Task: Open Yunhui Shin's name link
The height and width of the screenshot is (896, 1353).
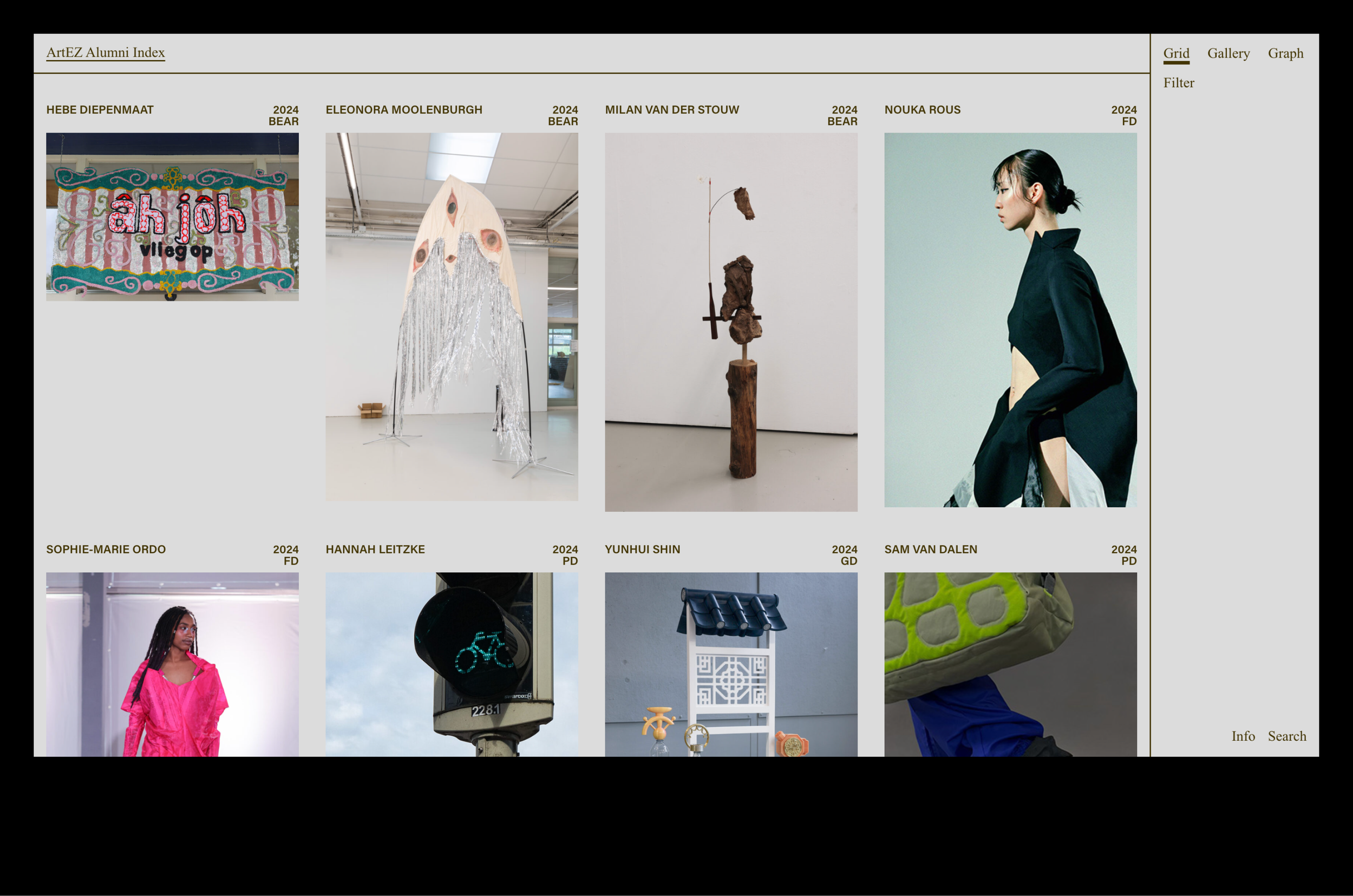Action: coord(642,549)
